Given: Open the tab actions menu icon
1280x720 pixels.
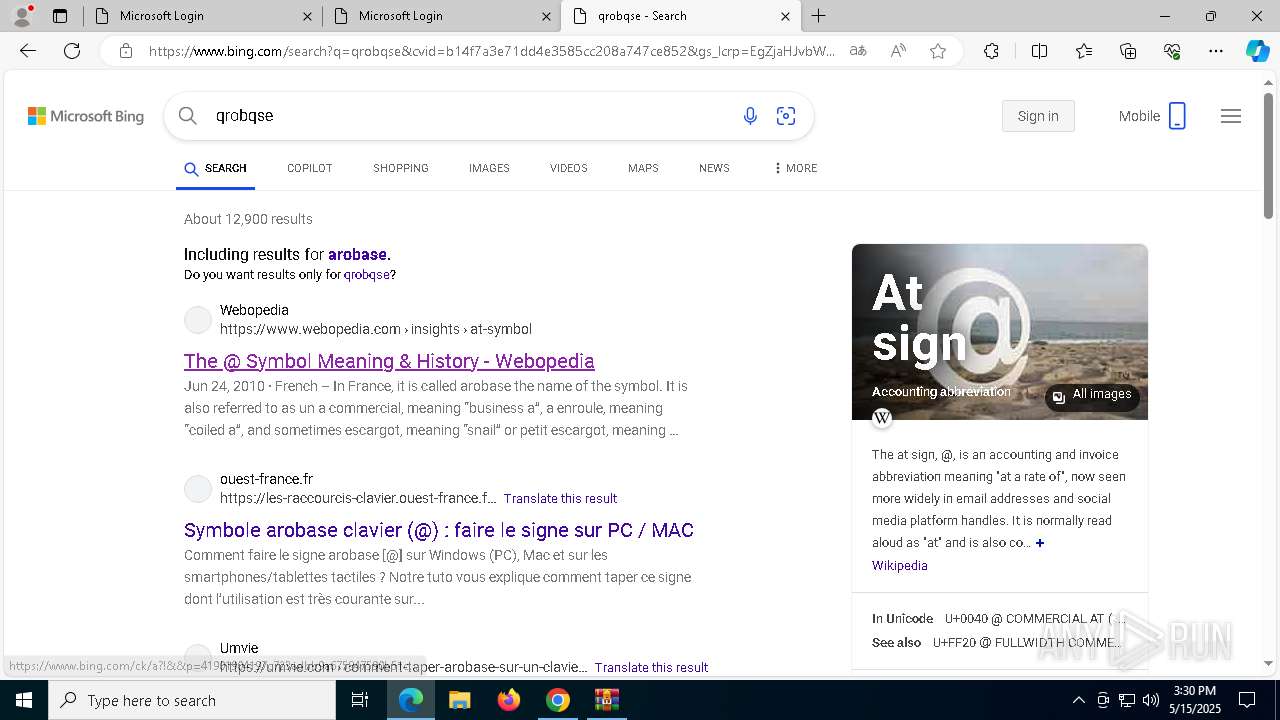Looking at the screenshot, I should [60, 16].
